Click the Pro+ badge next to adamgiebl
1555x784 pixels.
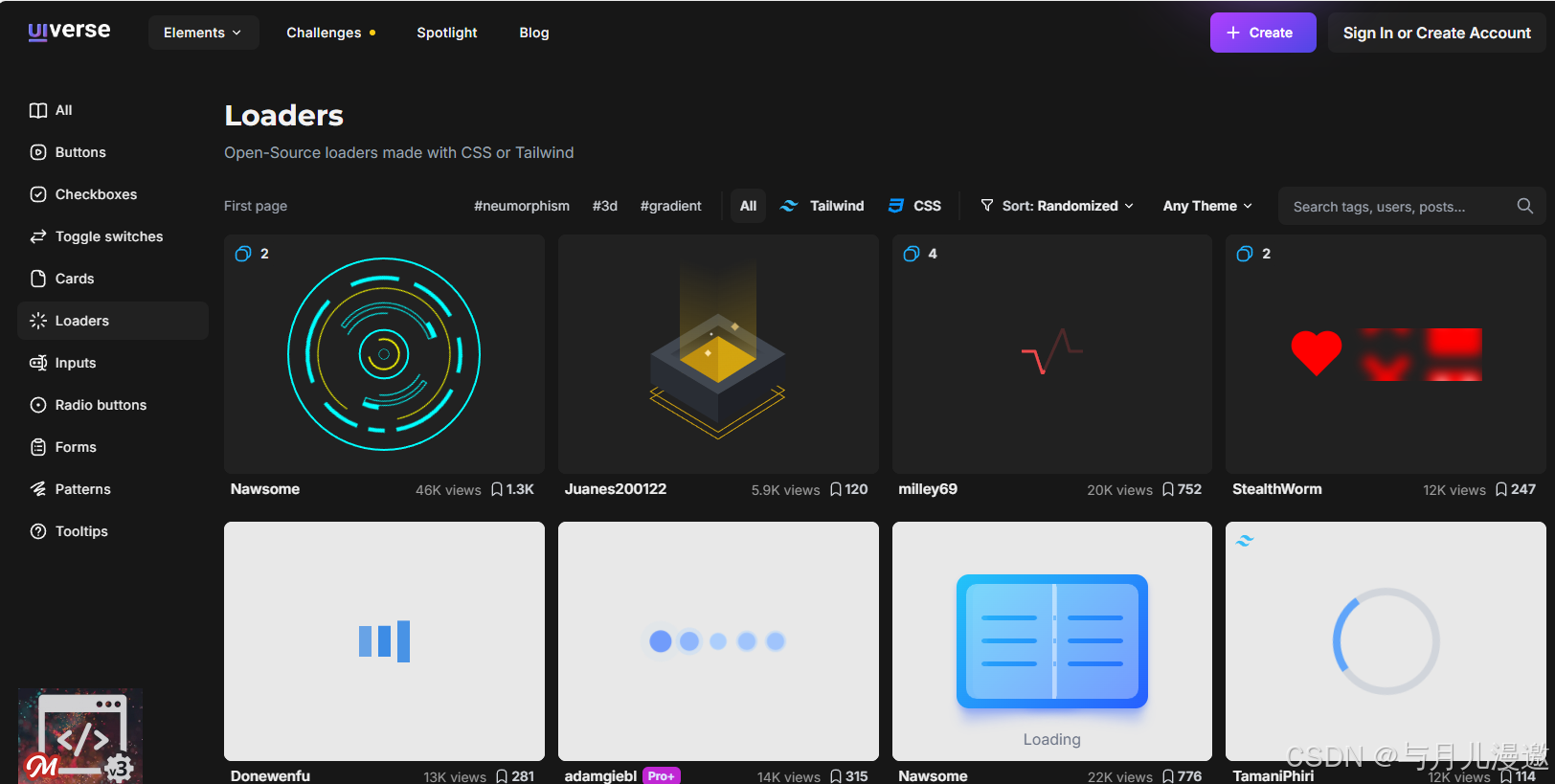coord(662,775)
